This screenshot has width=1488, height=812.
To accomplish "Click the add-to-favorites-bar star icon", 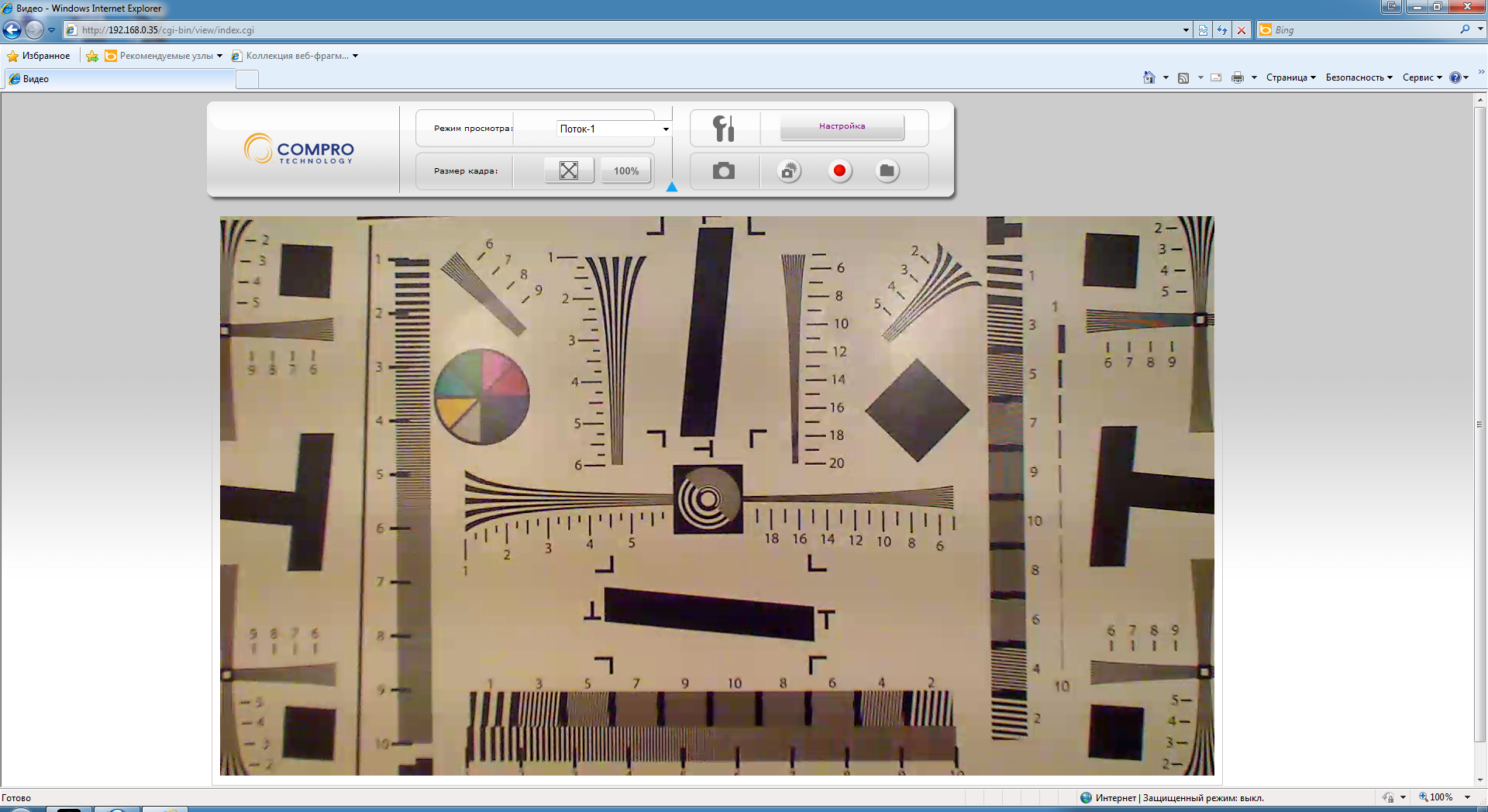I will click(x=92, y=56).
